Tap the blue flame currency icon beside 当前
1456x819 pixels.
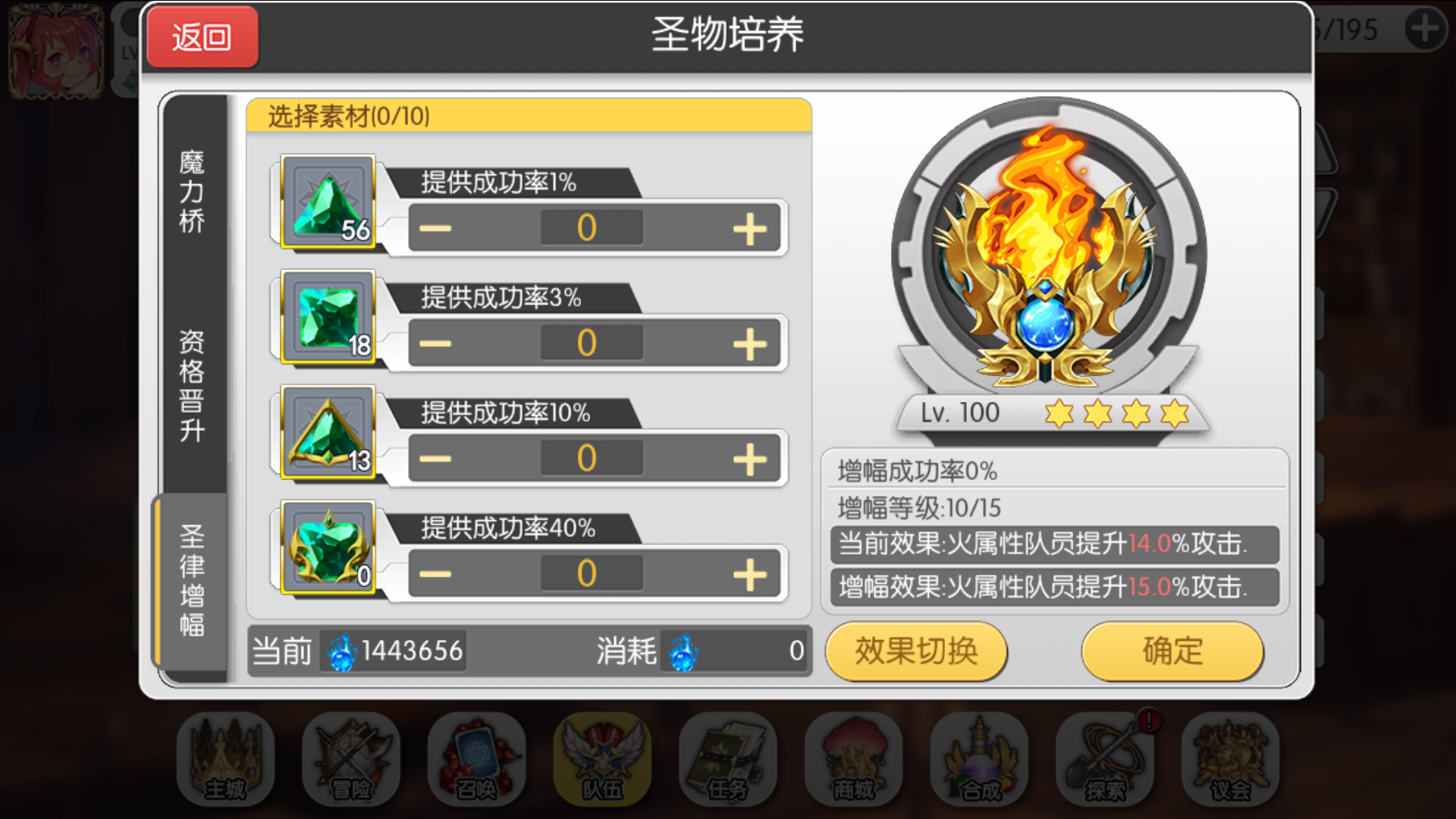tap(341, 651)
